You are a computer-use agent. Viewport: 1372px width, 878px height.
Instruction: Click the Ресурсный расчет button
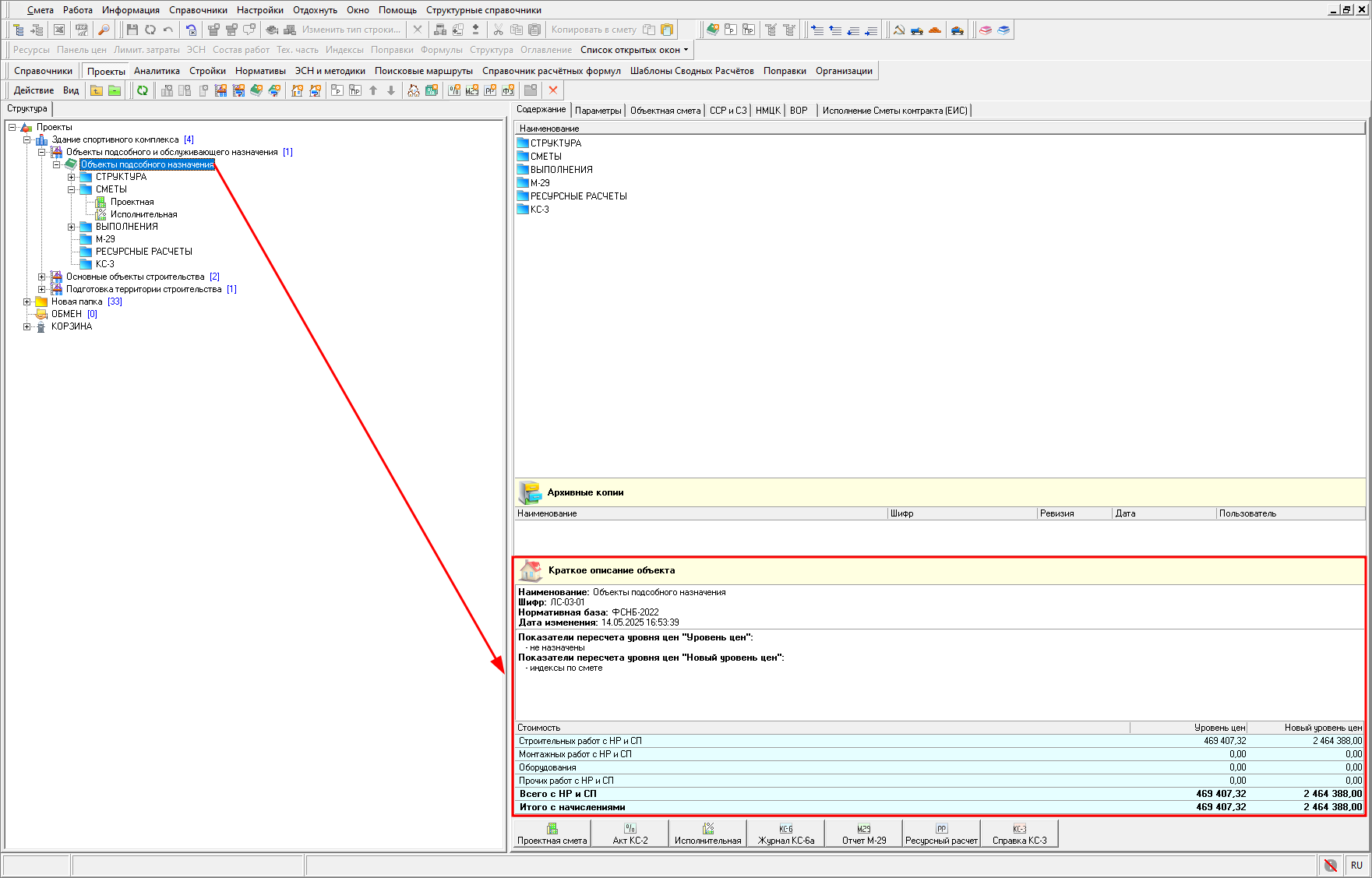[941, 833]
